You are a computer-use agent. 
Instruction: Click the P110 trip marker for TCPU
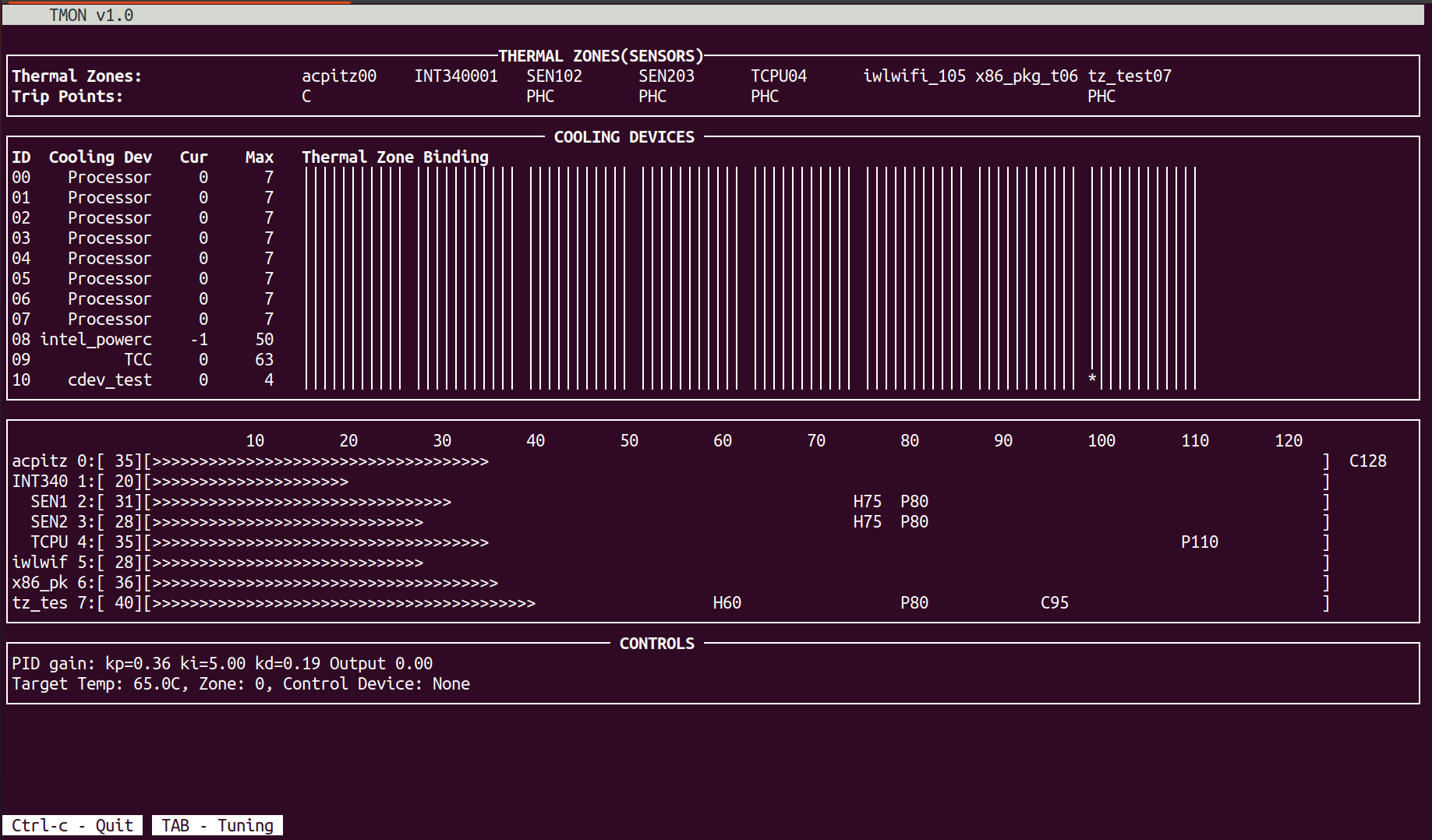pos(1200,542)
